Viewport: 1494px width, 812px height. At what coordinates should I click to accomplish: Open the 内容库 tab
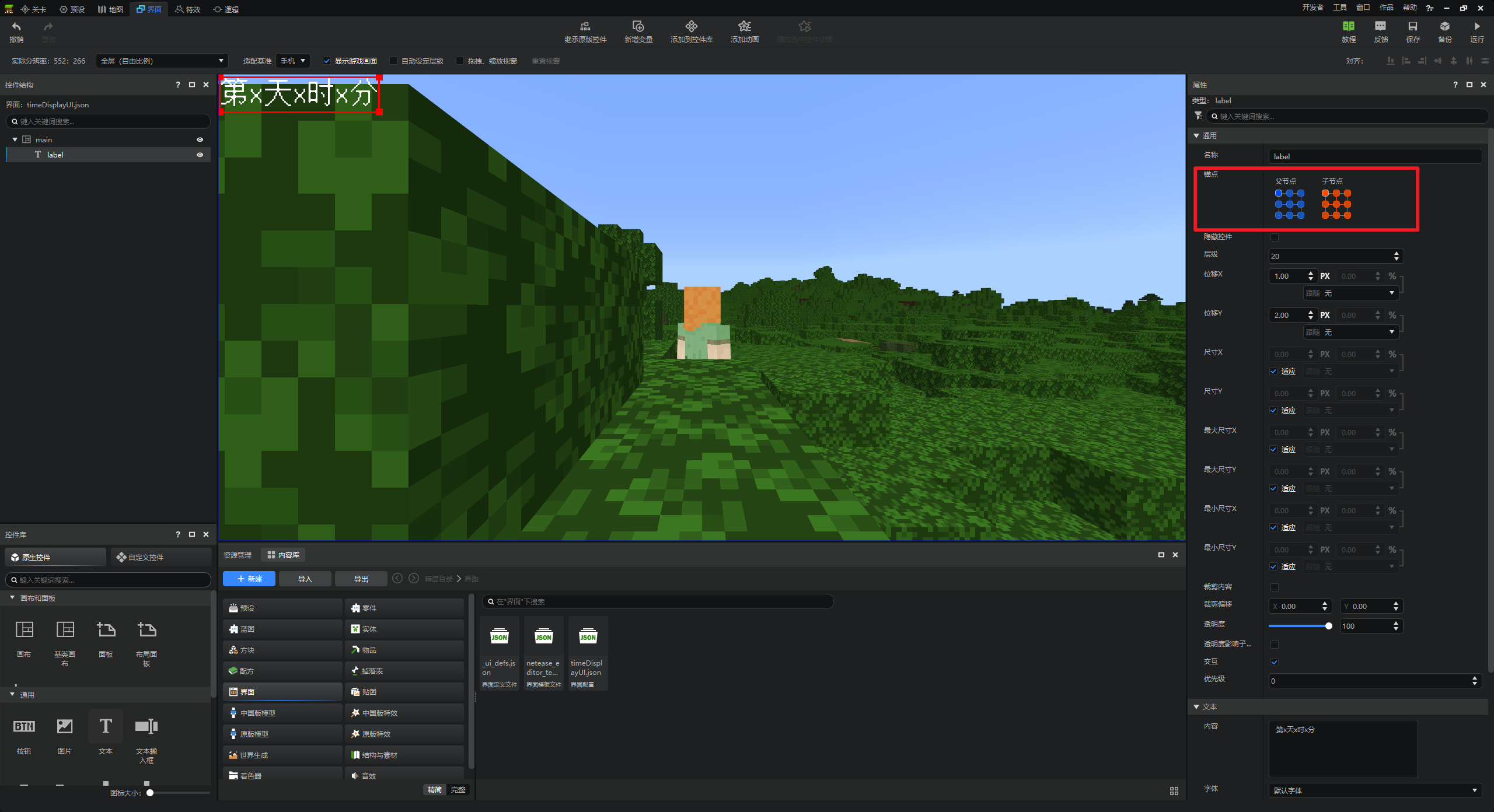(x=283, y=555)
